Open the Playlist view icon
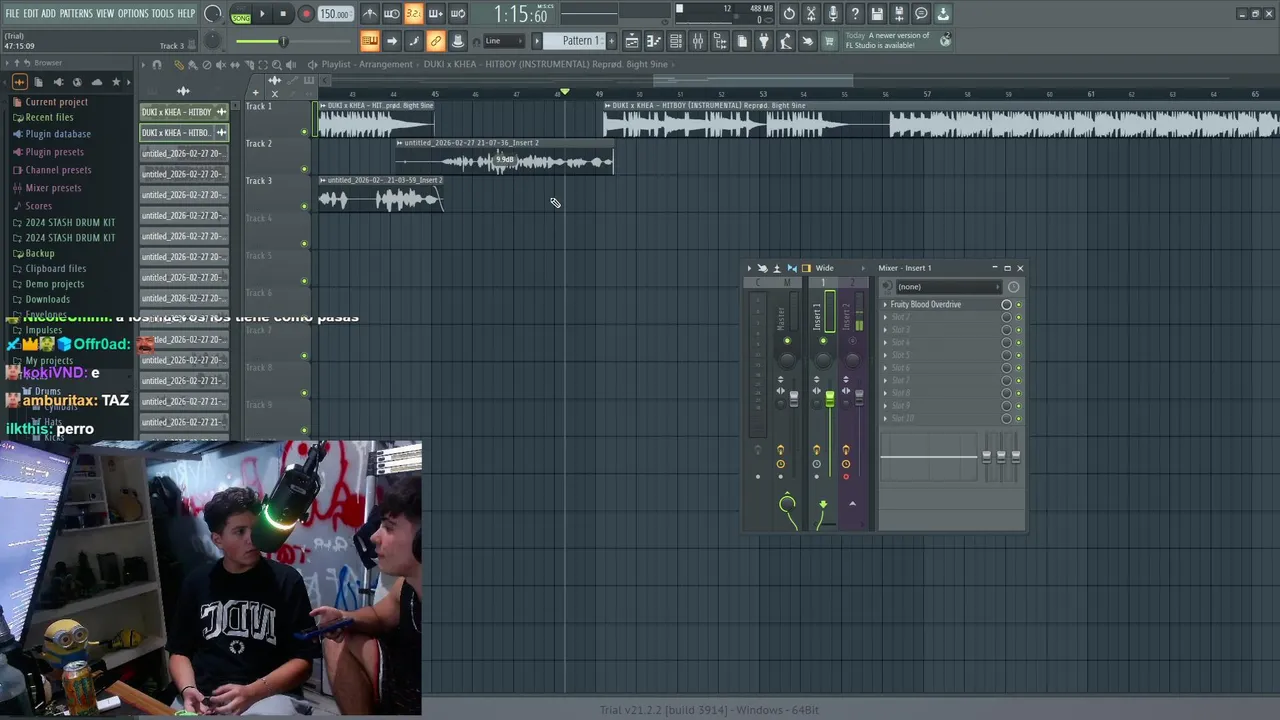Screen dimensions: 1280x720 632,41
